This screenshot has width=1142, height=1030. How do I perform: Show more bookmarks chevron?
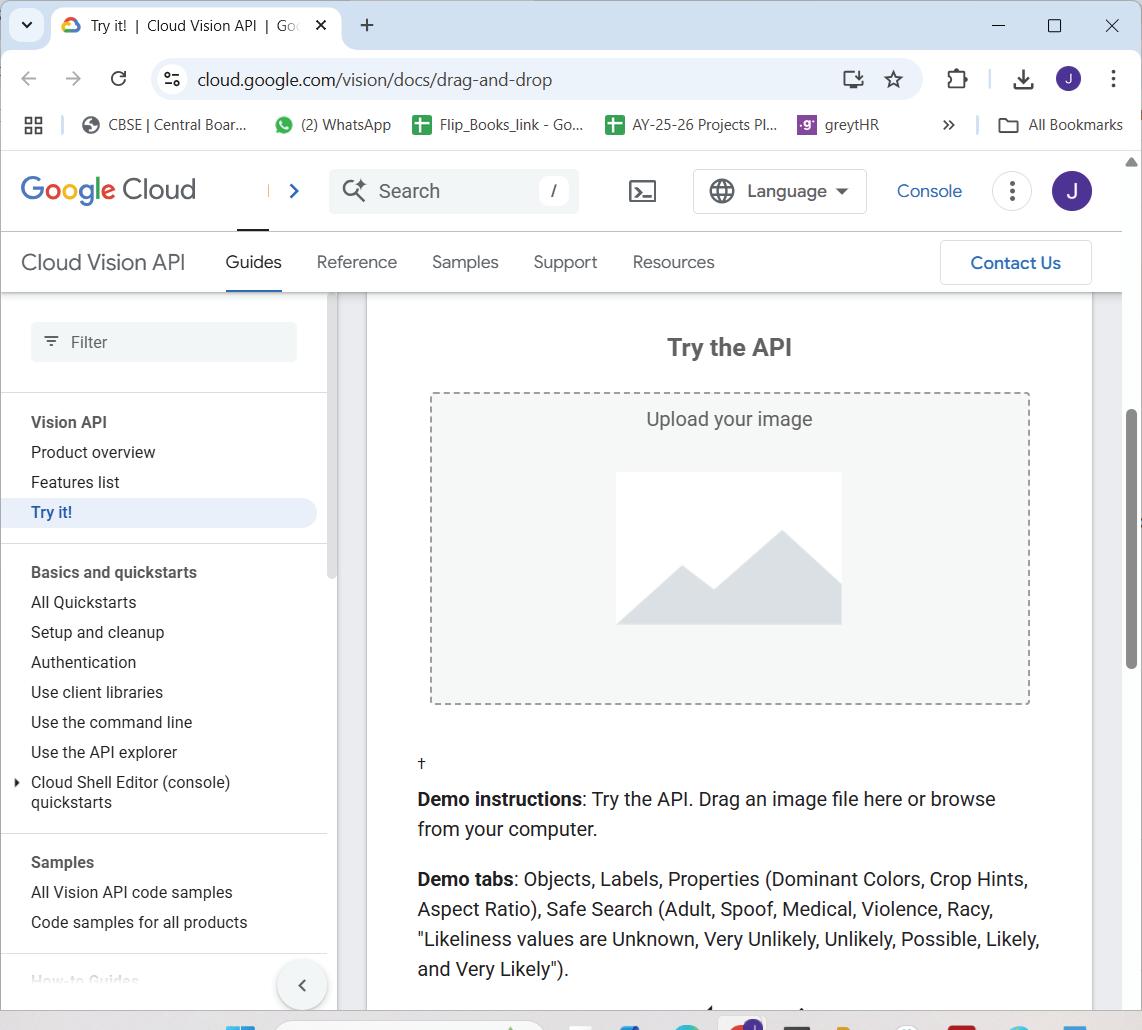click(x=948, y=125)
